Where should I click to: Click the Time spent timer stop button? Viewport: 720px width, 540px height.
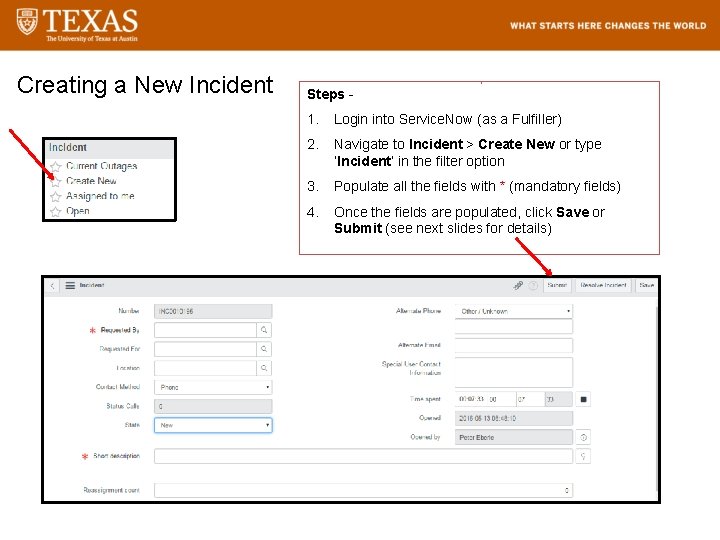[583, 399]
